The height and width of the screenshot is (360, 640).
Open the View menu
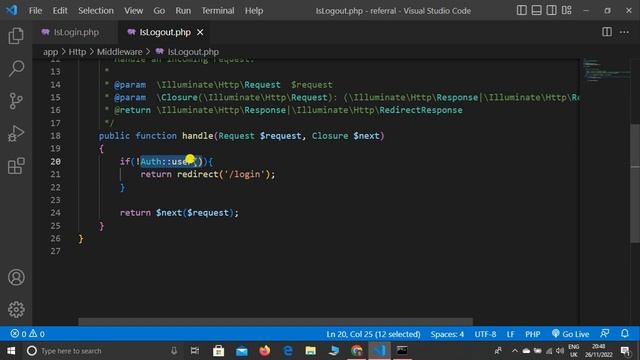click(133, 11)
